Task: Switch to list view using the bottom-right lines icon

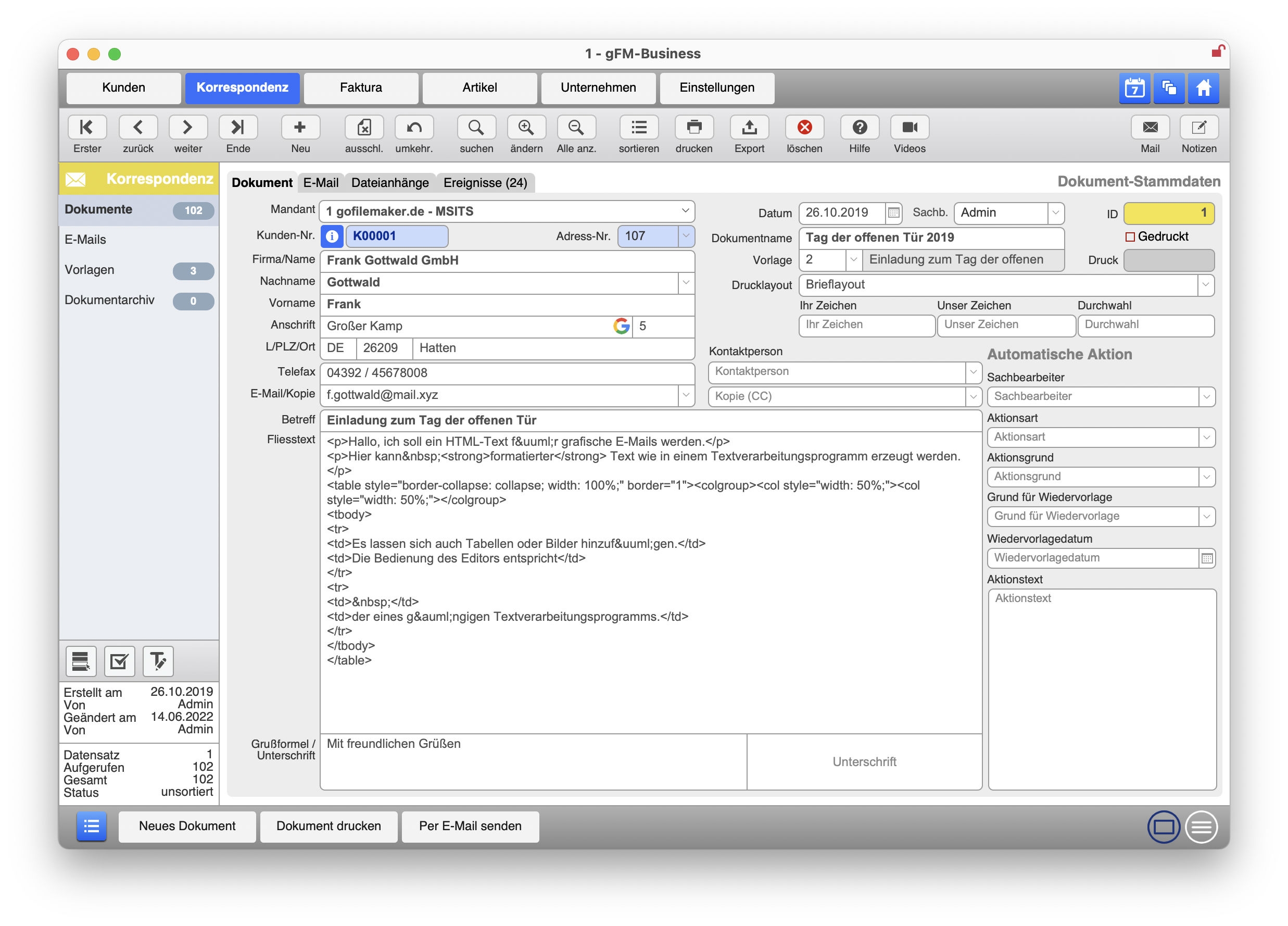Action: pos(1201,827)
